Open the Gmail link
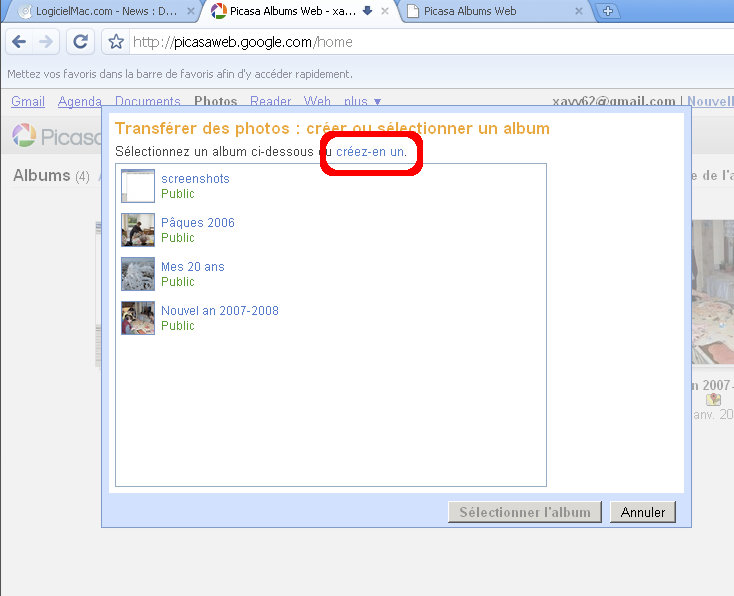 click(28, 101)
